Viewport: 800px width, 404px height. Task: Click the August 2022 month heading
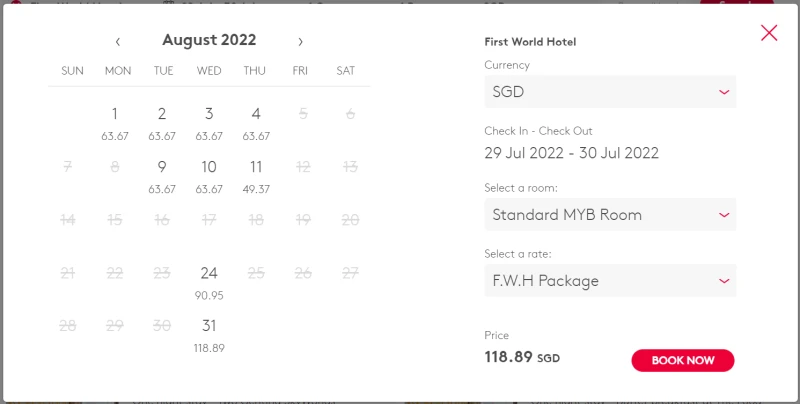click(209, 41)
